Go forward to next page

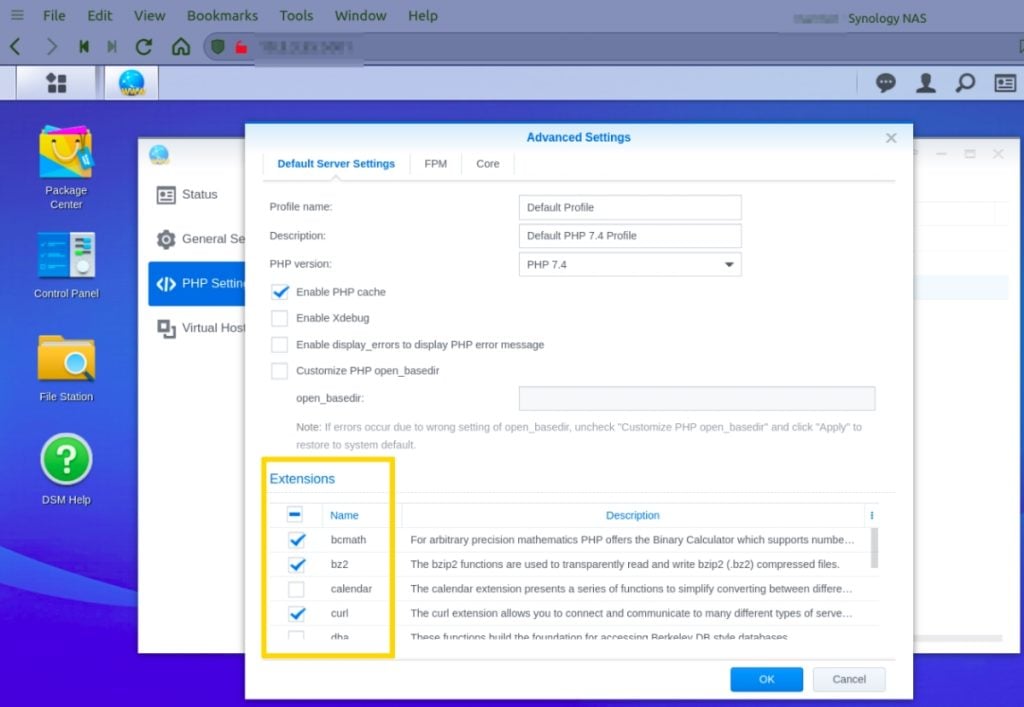(51, 46)
